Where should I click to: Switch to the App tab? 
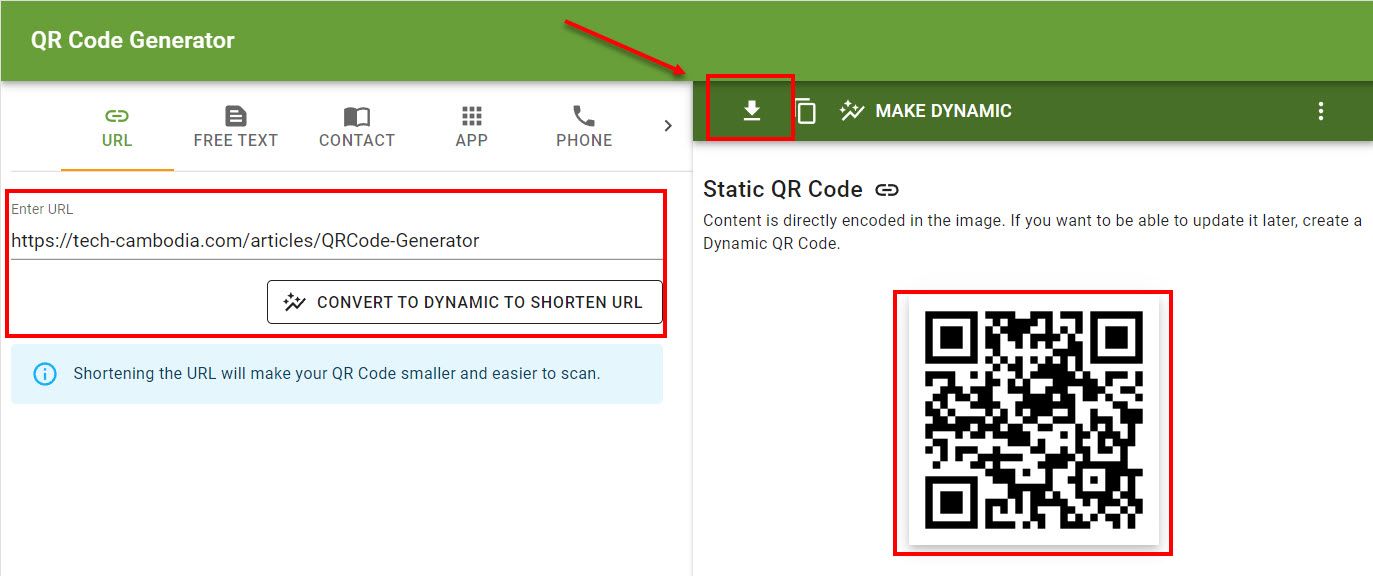coord(471,127)
